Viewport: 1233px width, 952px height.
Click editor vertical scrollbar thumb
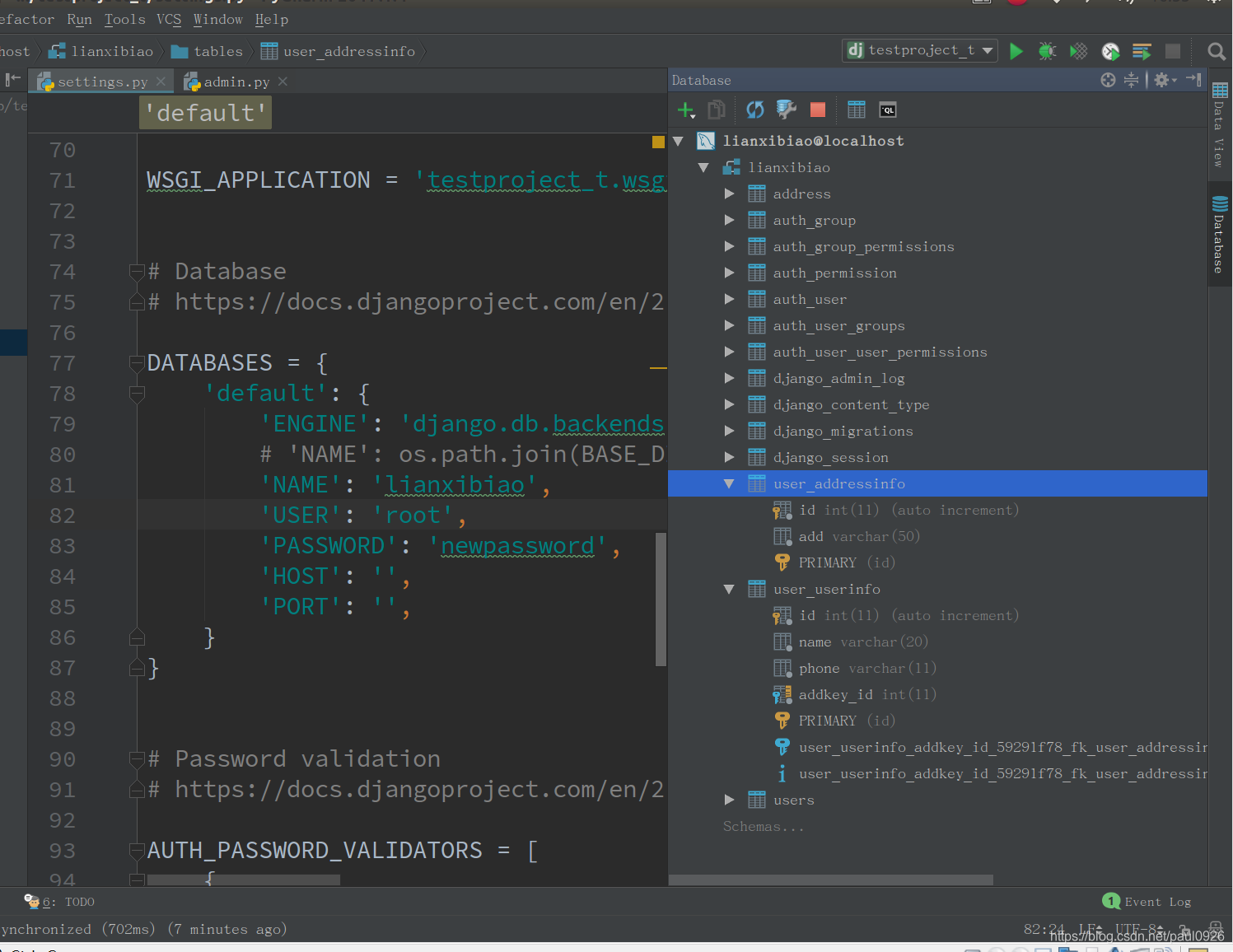click(x=661, y=599)
